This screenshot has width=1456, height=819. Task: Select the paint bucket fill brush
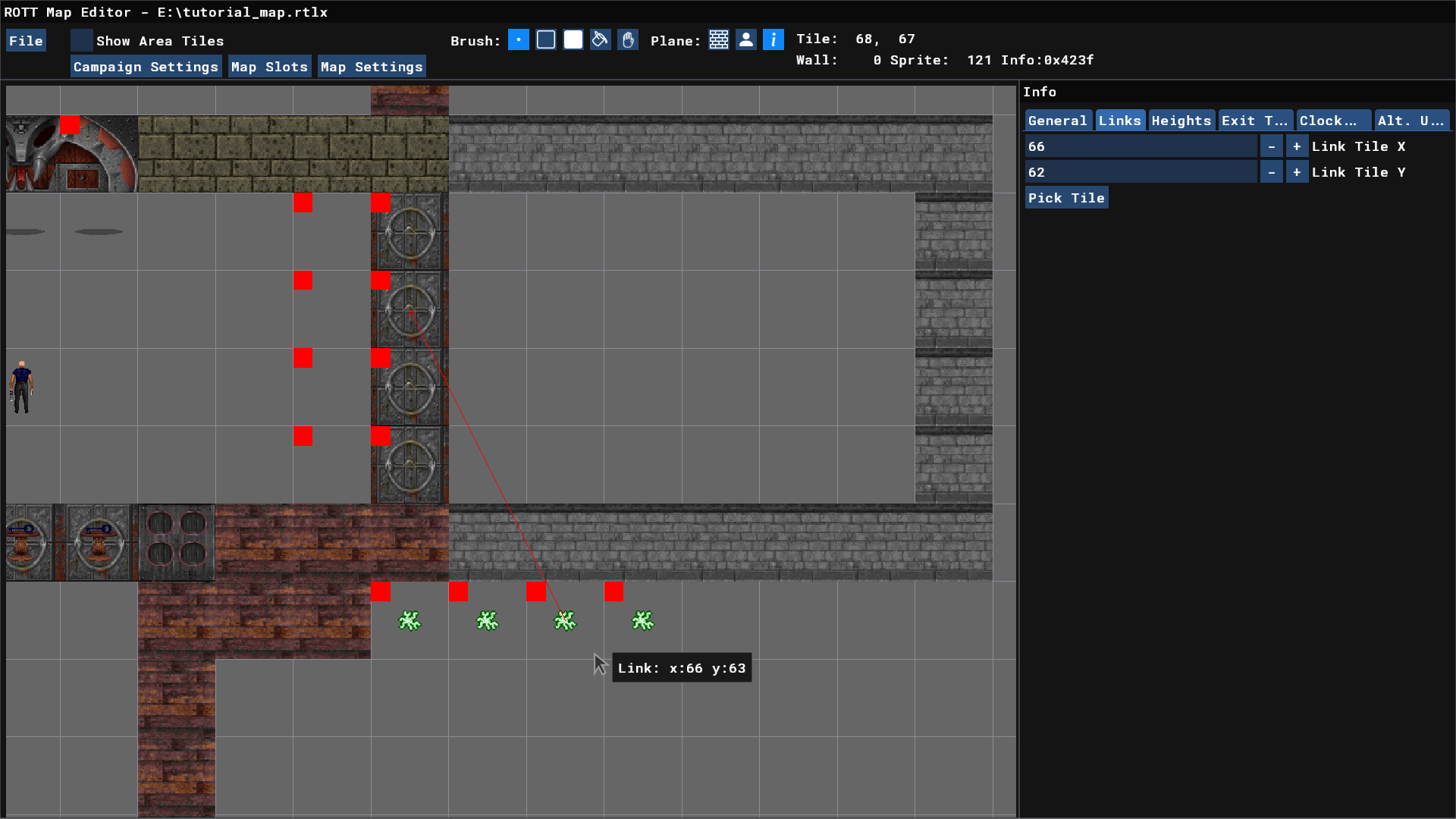point(601,40)
